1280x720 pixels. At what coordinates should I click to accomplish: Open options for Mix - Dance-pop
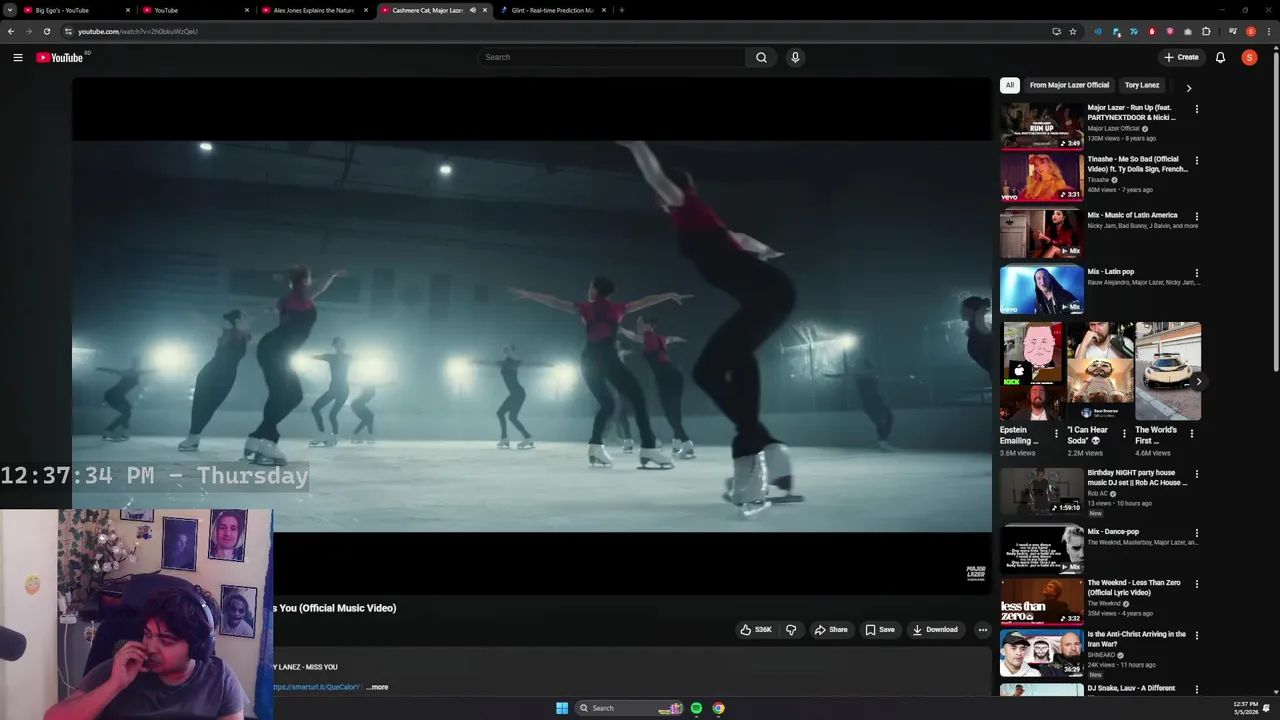(1196, 533)
